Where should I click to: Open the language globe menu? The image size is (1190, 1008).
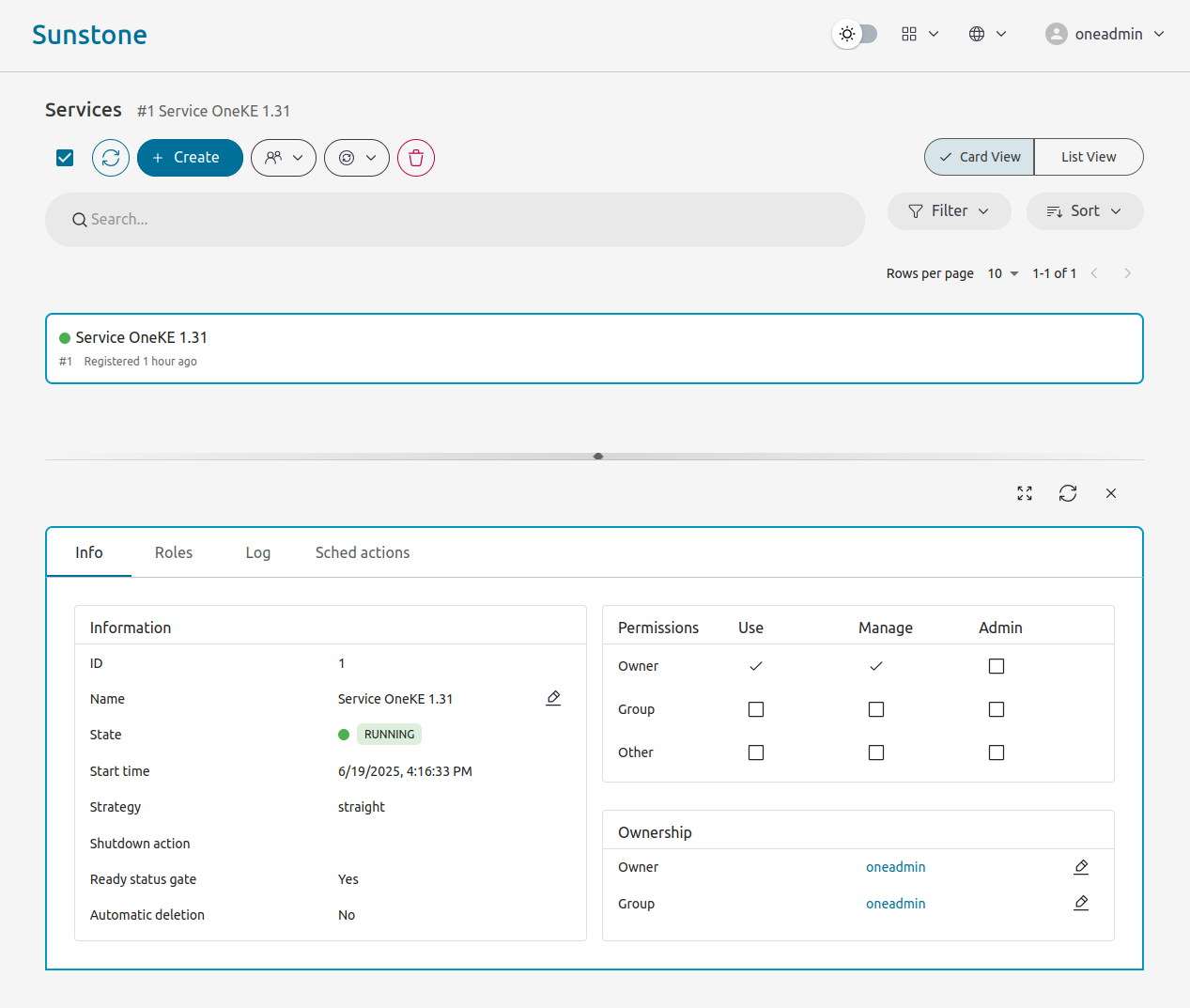[987, 34]
